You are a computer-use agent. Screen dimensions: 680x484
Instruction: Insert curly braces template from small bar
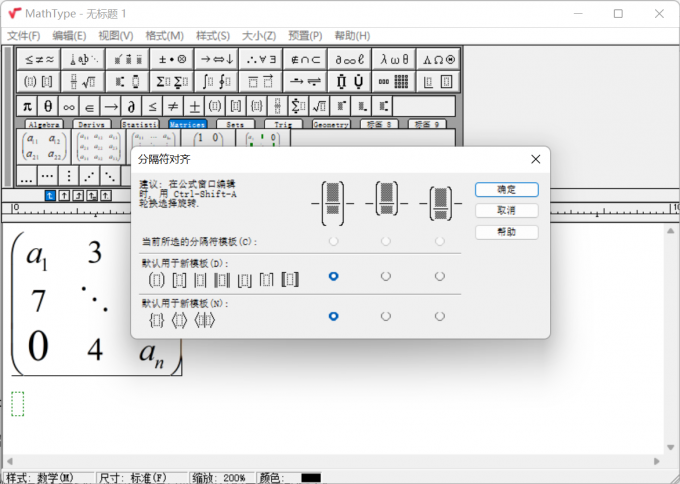(256, 106)
